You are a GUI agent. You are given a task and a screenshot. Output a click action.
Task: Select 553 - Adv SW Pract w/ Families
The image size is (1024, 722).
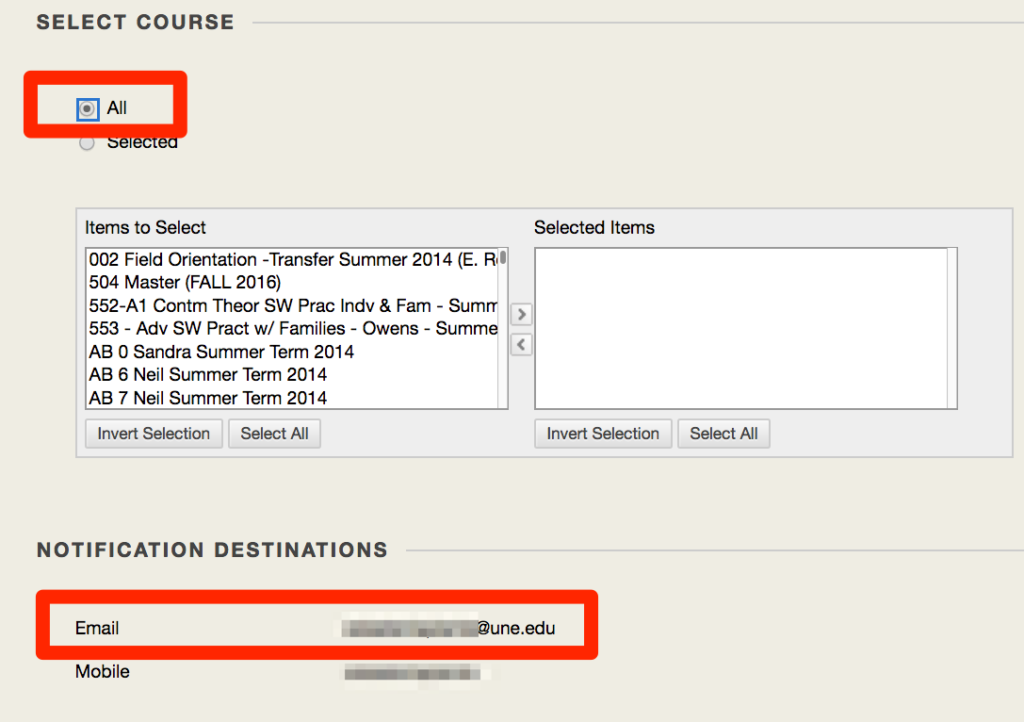(293, 328)
